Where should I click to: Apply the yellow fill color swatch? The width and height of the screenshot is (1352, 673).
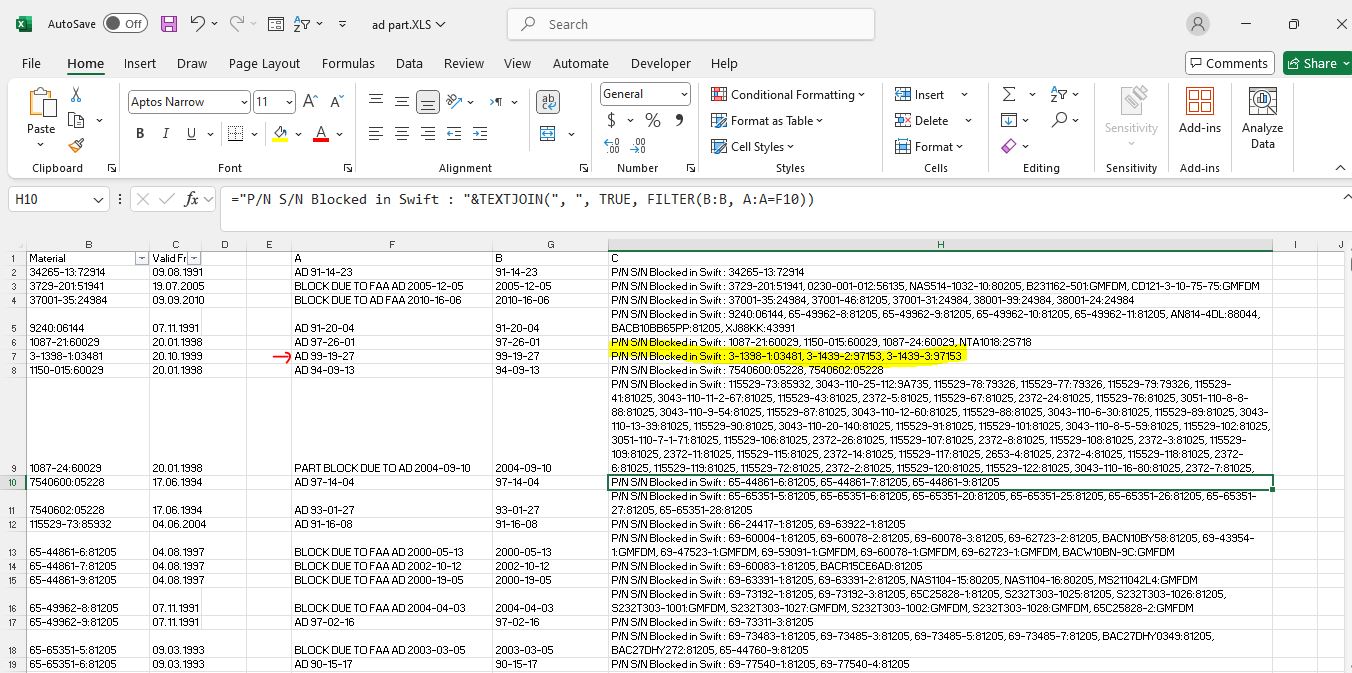pos(280,134)
